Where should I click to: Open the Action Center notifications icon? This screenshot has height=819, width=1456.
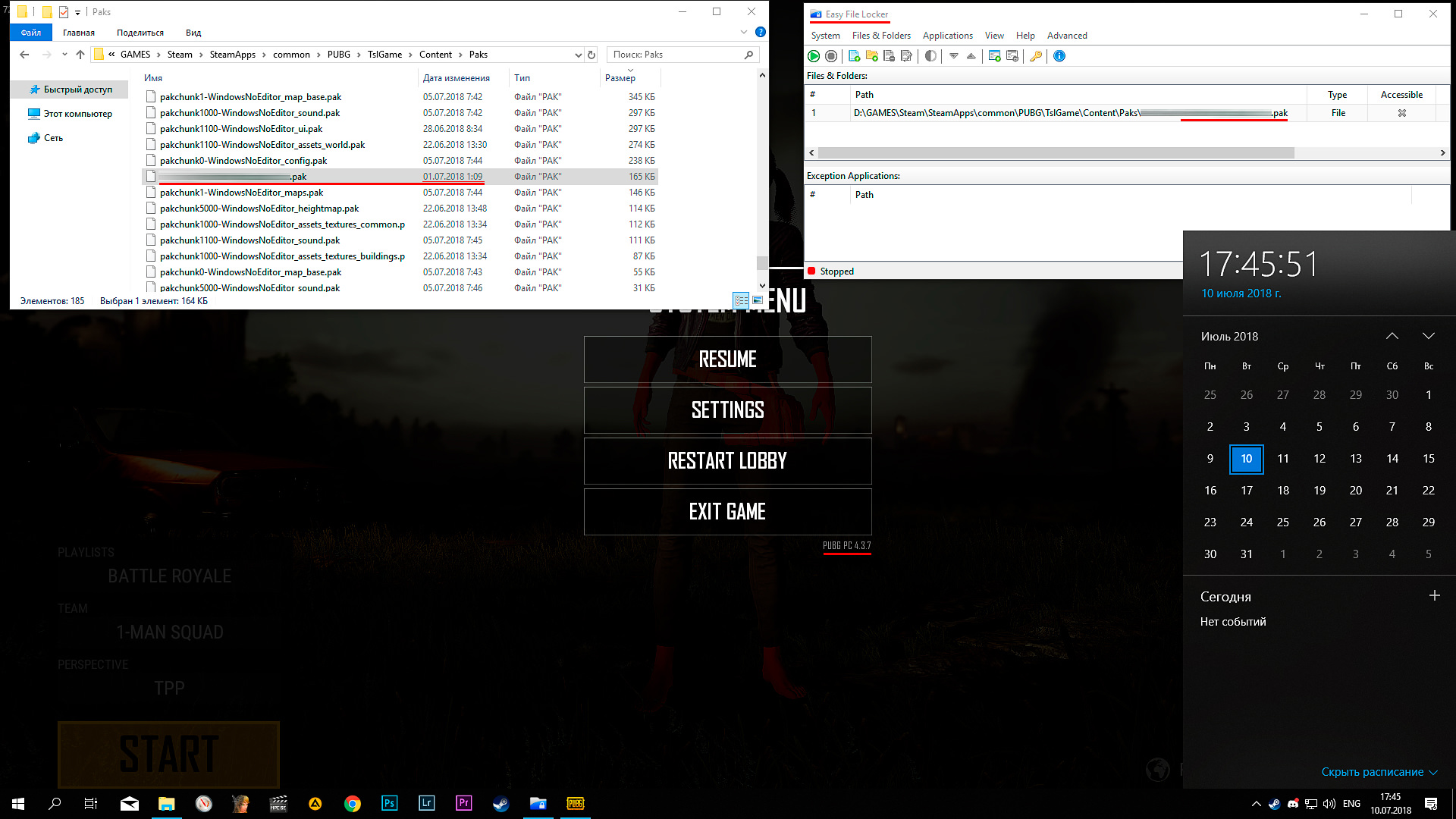point(1431,803)
